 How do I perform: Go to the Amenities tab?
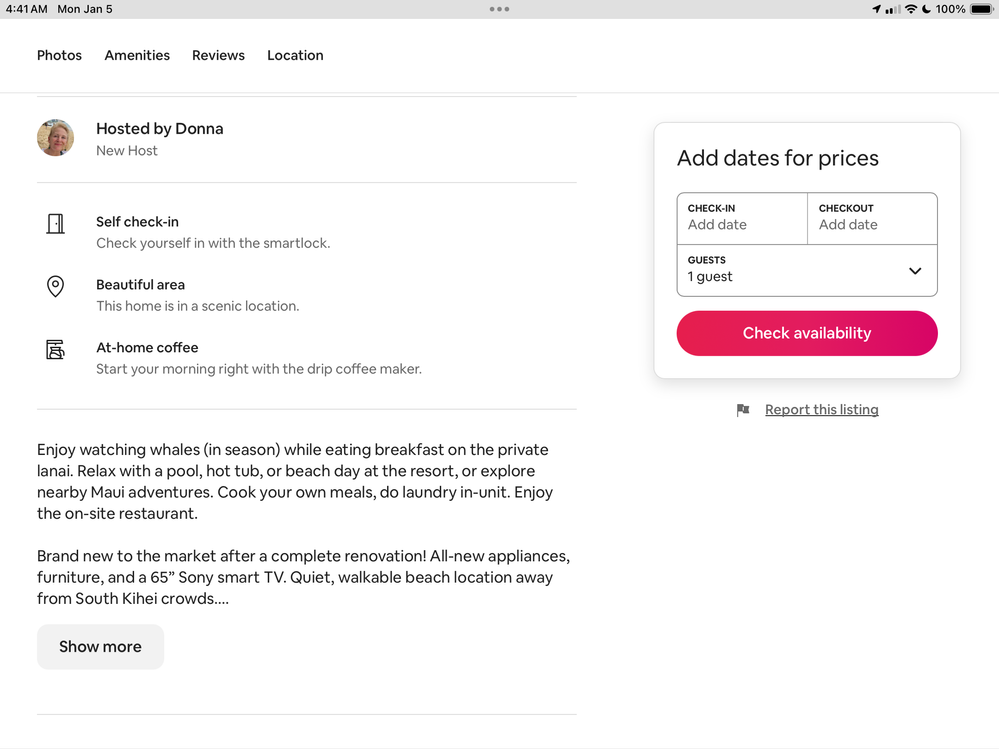tap(137, 56)
